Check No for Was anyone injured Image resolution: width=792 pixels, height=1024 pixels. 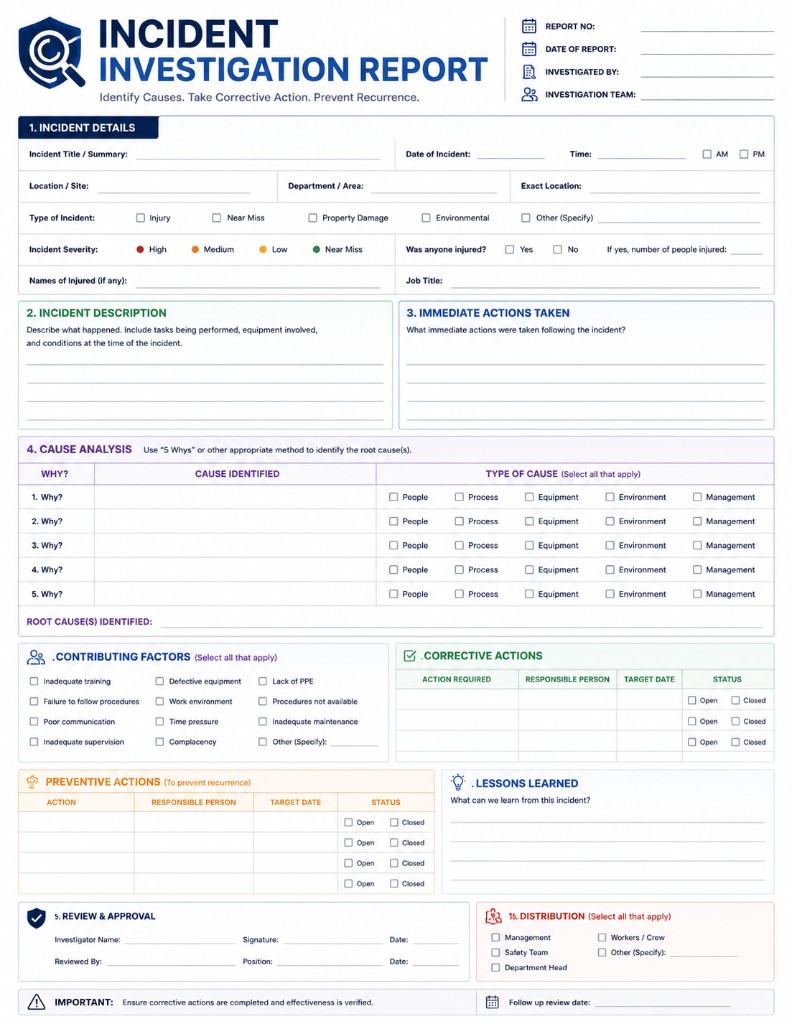(x=558, y=249)
